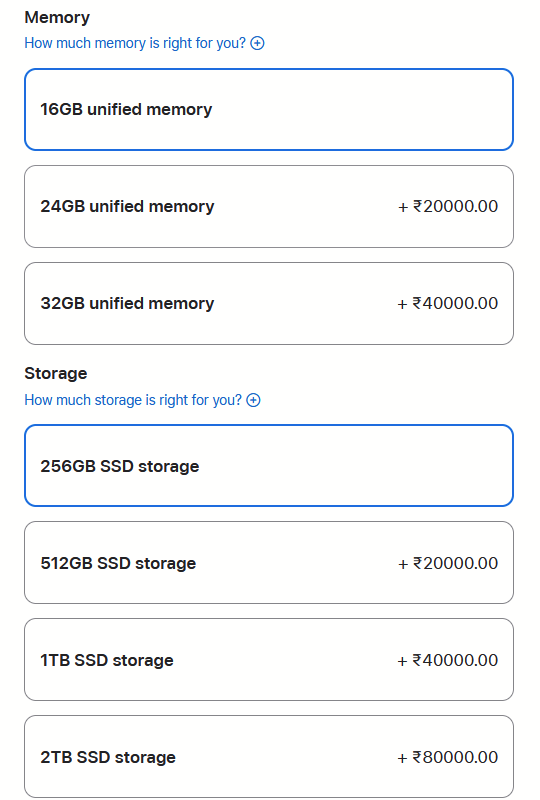Choose 24GB unified memory option
Screen dimensions: 540x800
pos(269,207)
